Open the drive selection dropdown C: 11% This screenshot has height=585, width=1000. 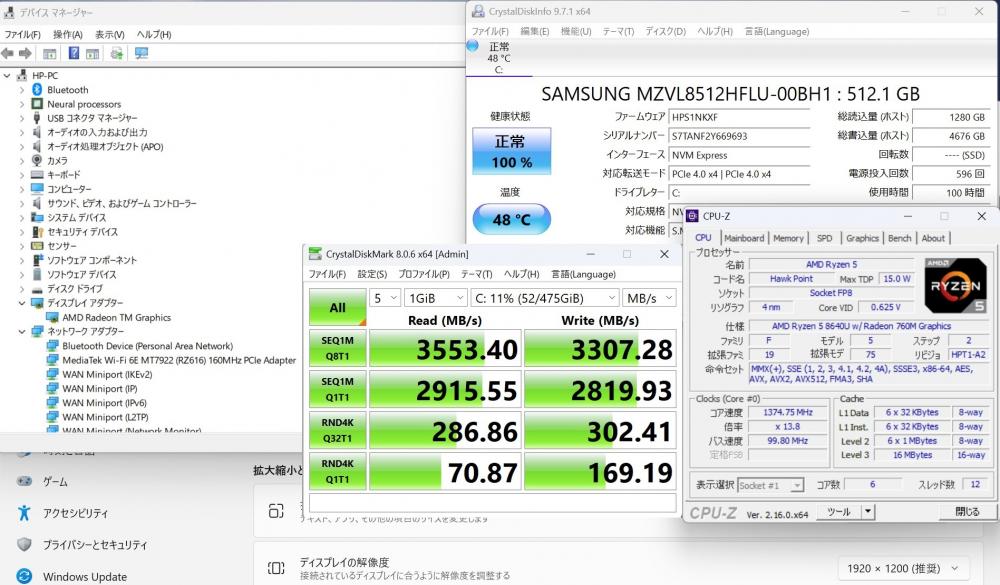543,298
